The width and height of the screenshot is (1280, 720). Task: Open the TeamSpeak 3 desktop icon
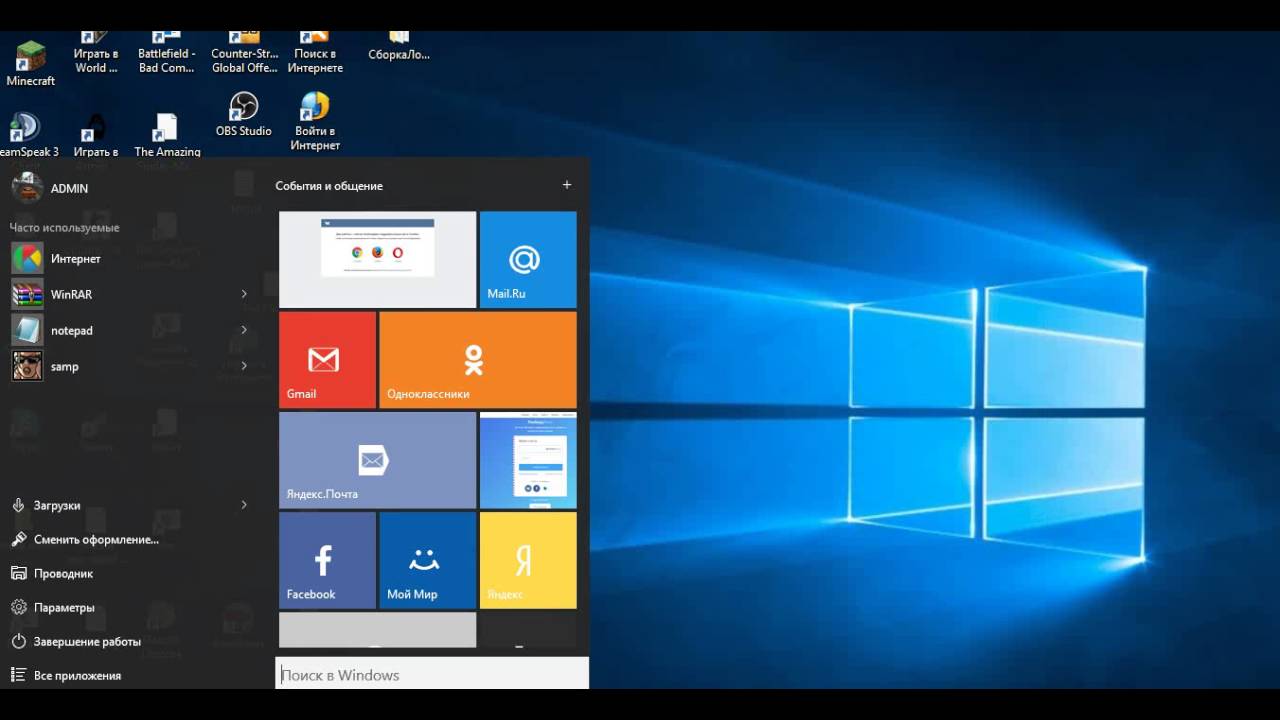pyautogui.click(x=26, y=135)
